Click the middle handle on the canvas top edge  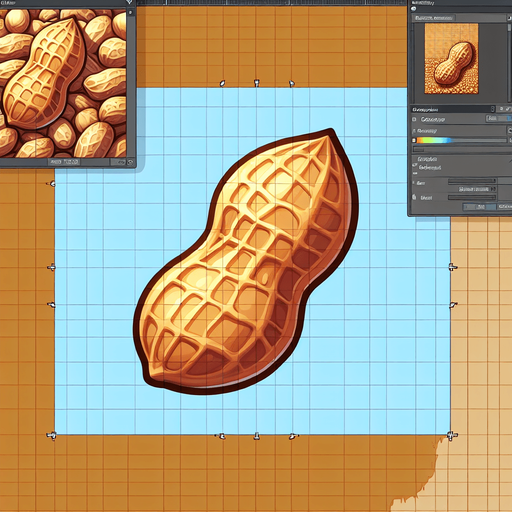tap(256, 83)
